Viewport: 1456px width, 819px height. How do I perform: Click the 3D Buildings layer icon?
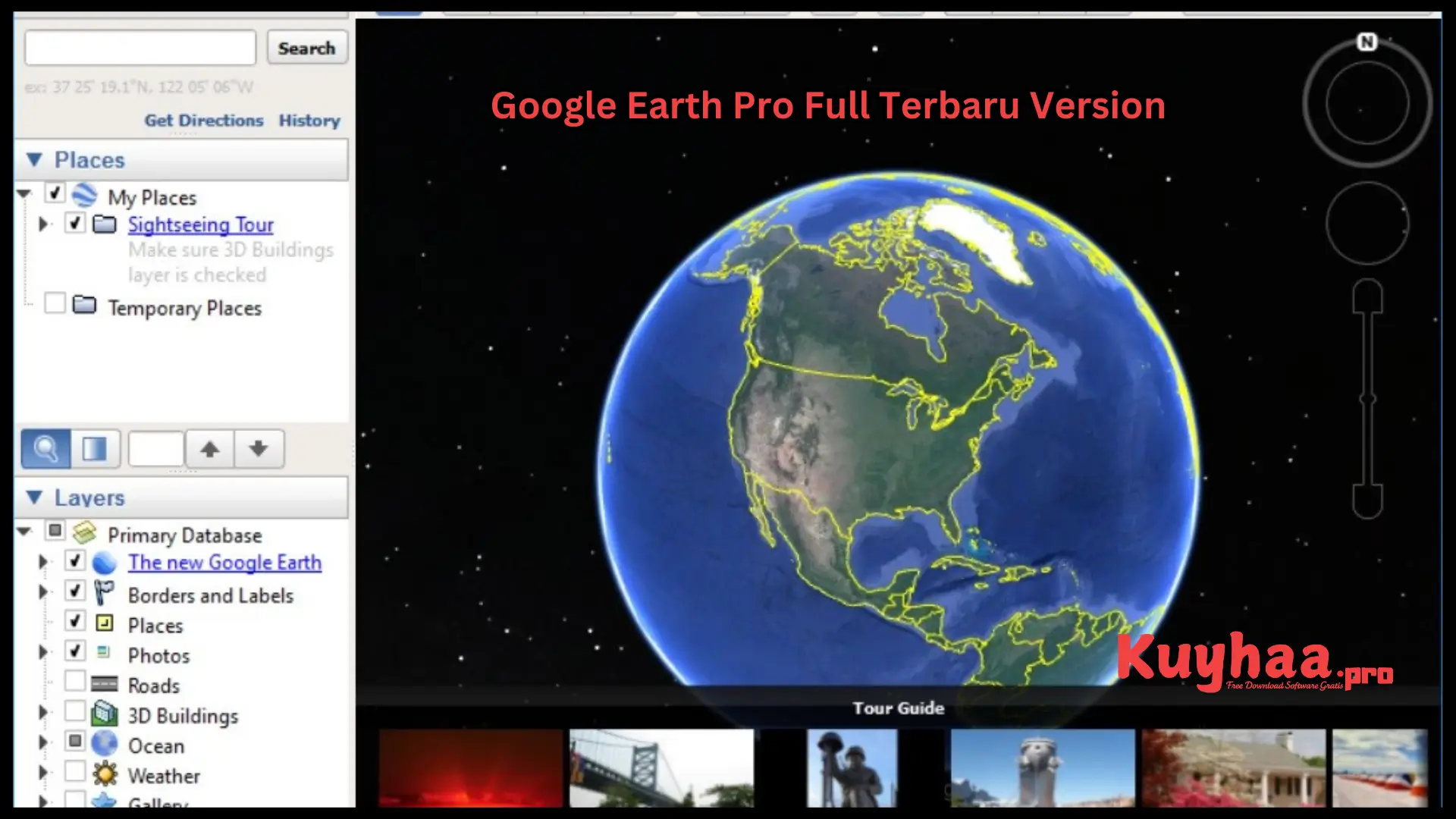point(105,714)
